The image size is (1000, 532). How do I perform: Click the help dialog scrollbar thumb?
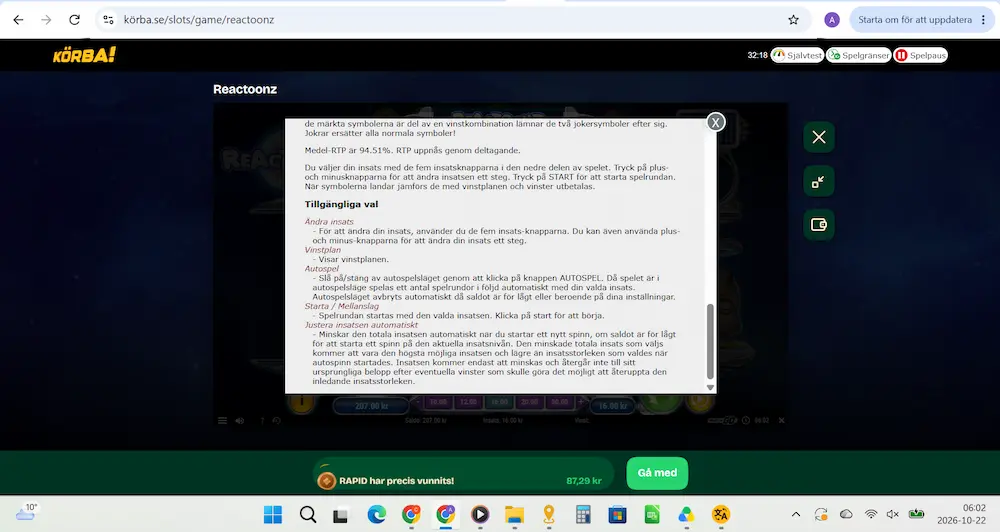[x=710, y=342]
